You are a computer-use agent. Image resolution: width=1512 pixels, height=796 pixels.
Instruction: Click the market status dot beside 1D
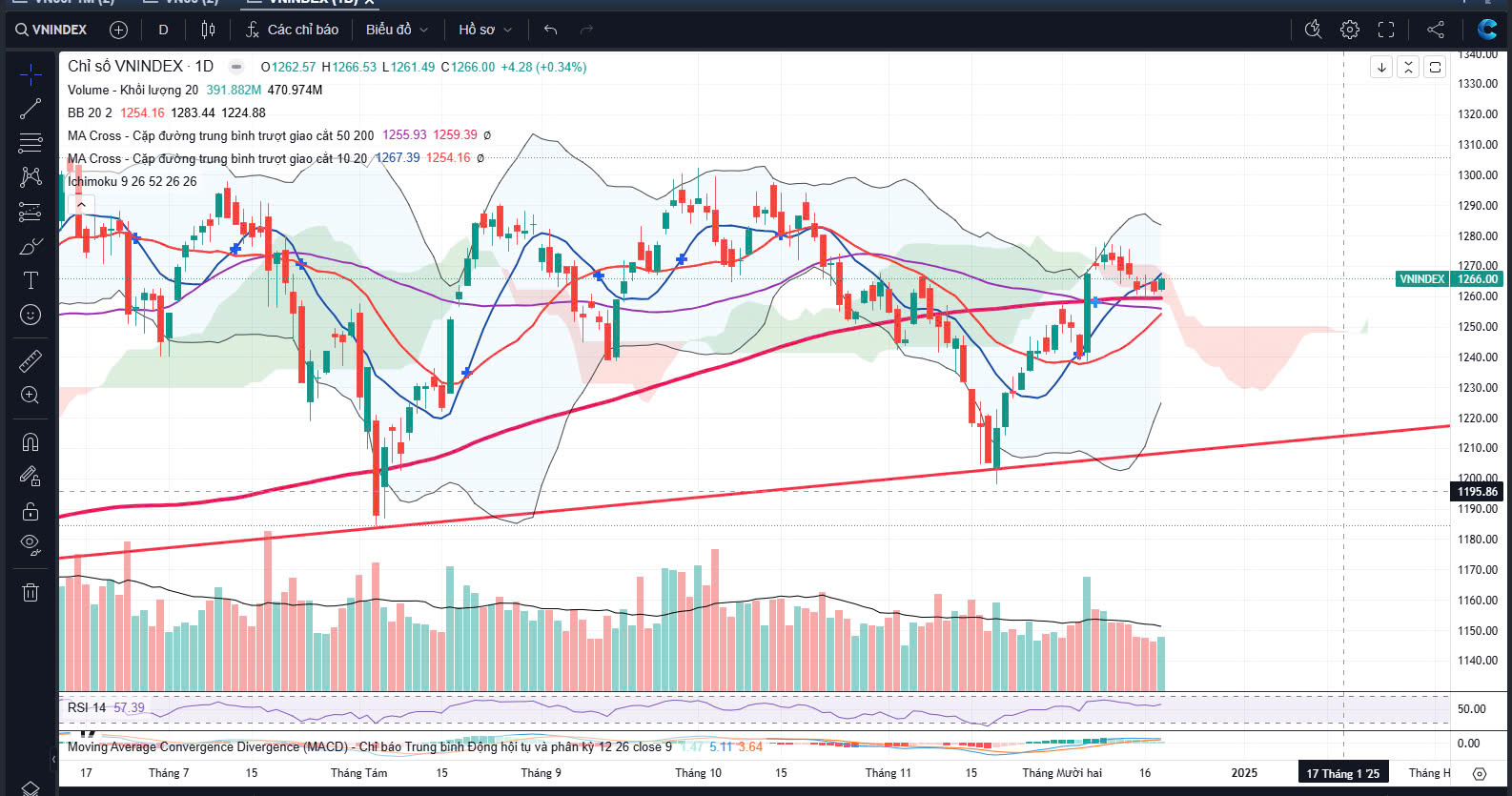(236, 67)
